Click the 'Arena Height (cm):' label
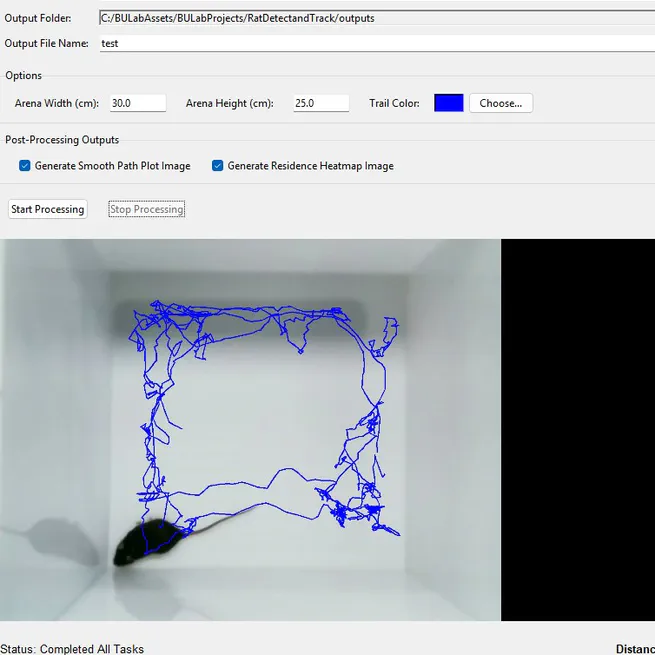The image size is (655, 655). (x=230, y=103)
